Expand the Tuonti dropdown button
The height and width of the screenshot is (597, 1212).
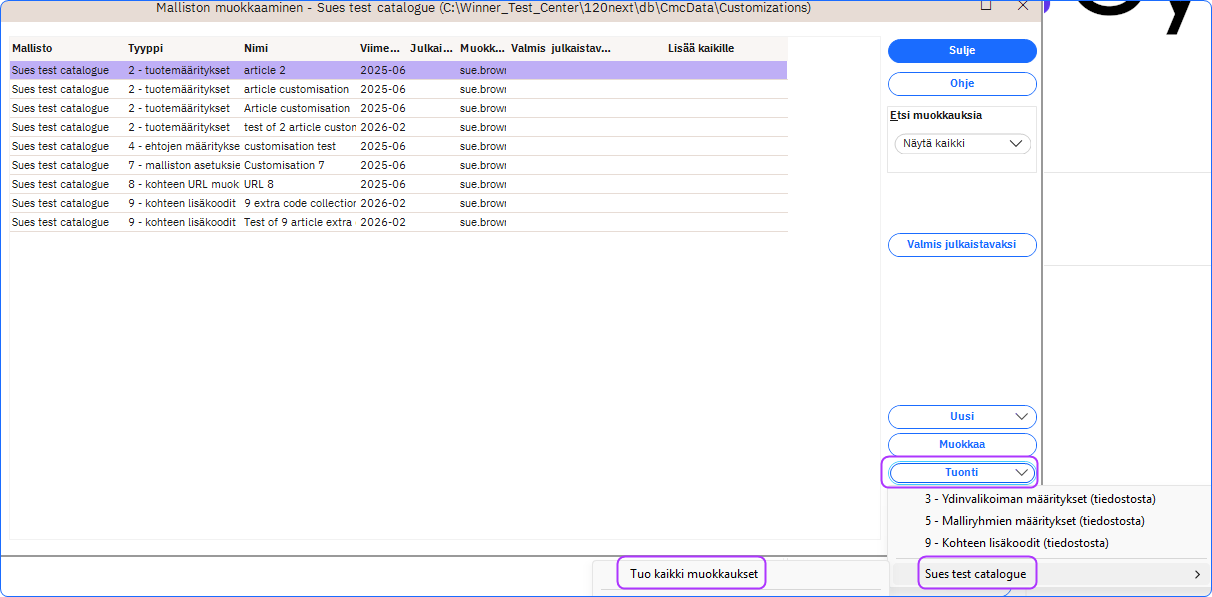(961, 472)
